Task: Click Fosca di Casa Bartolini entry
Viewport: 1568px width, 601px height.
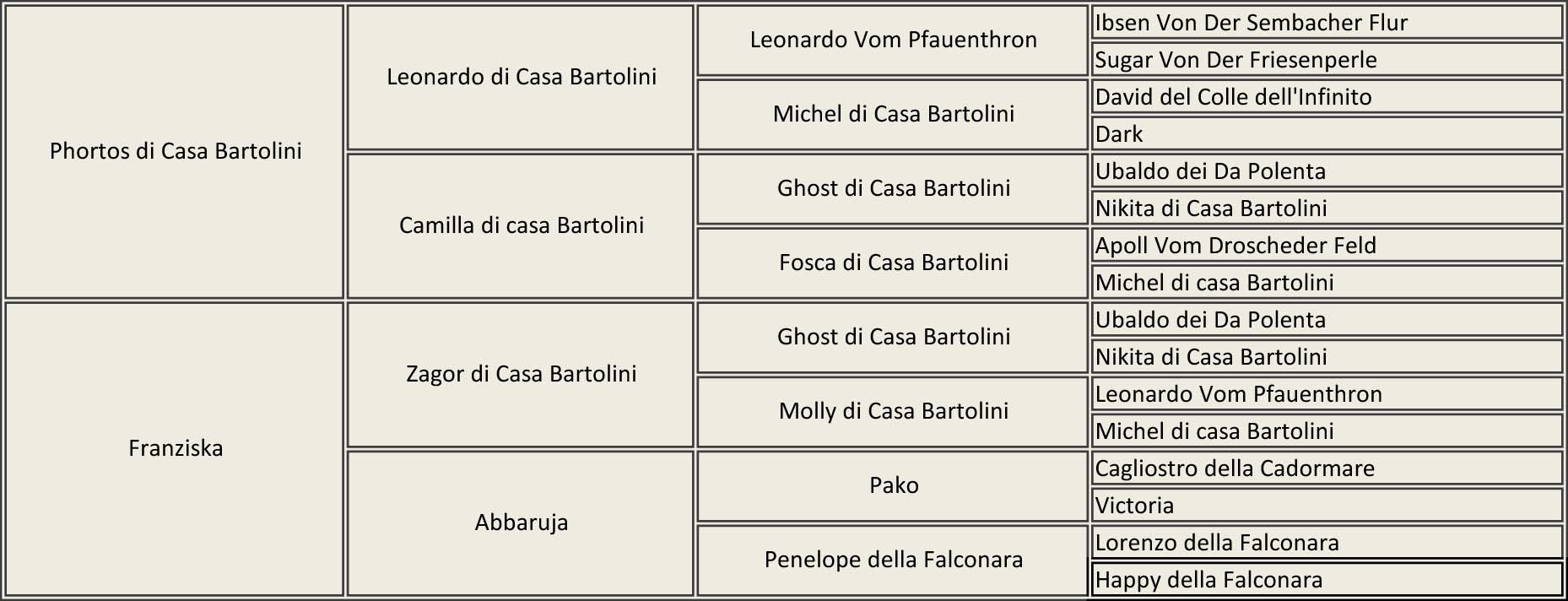Action: tap(893, 263)
